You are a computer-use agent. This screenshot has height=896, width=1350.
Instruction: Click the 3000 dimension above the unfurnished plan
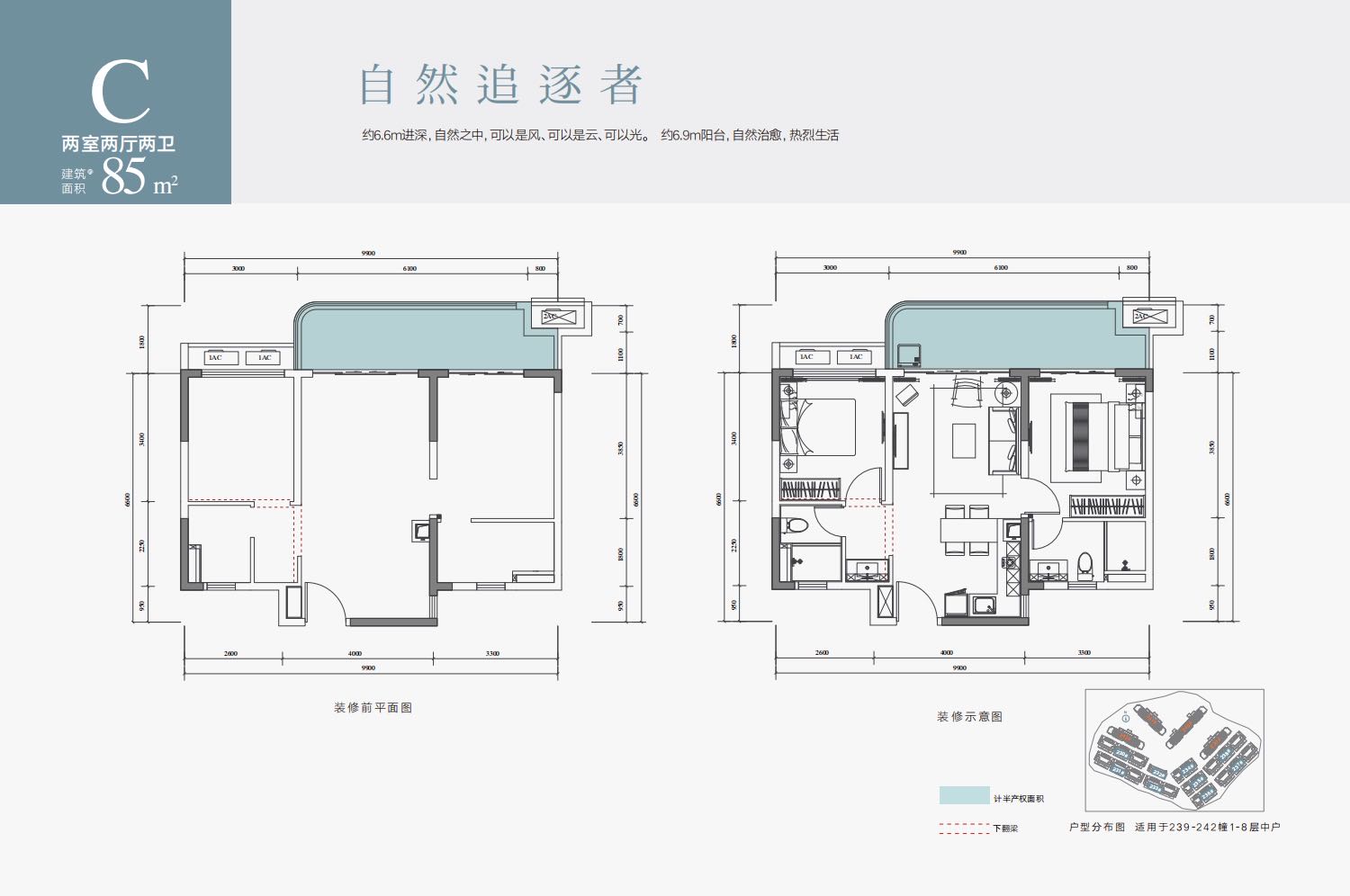tap(238, 269)
